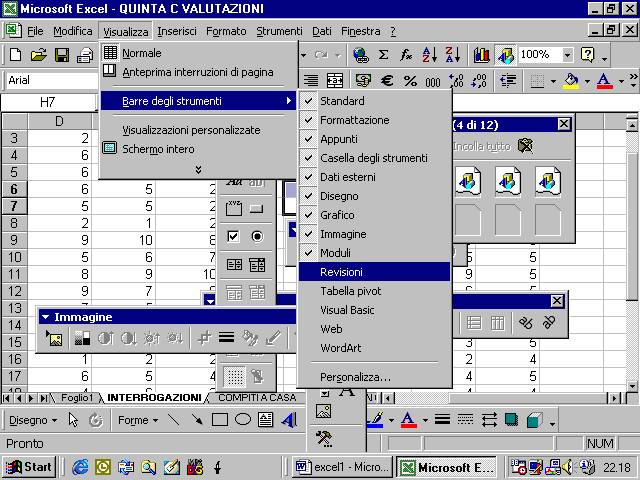Click Increase Decimal icon
The image size is (640, 480).
456,80
